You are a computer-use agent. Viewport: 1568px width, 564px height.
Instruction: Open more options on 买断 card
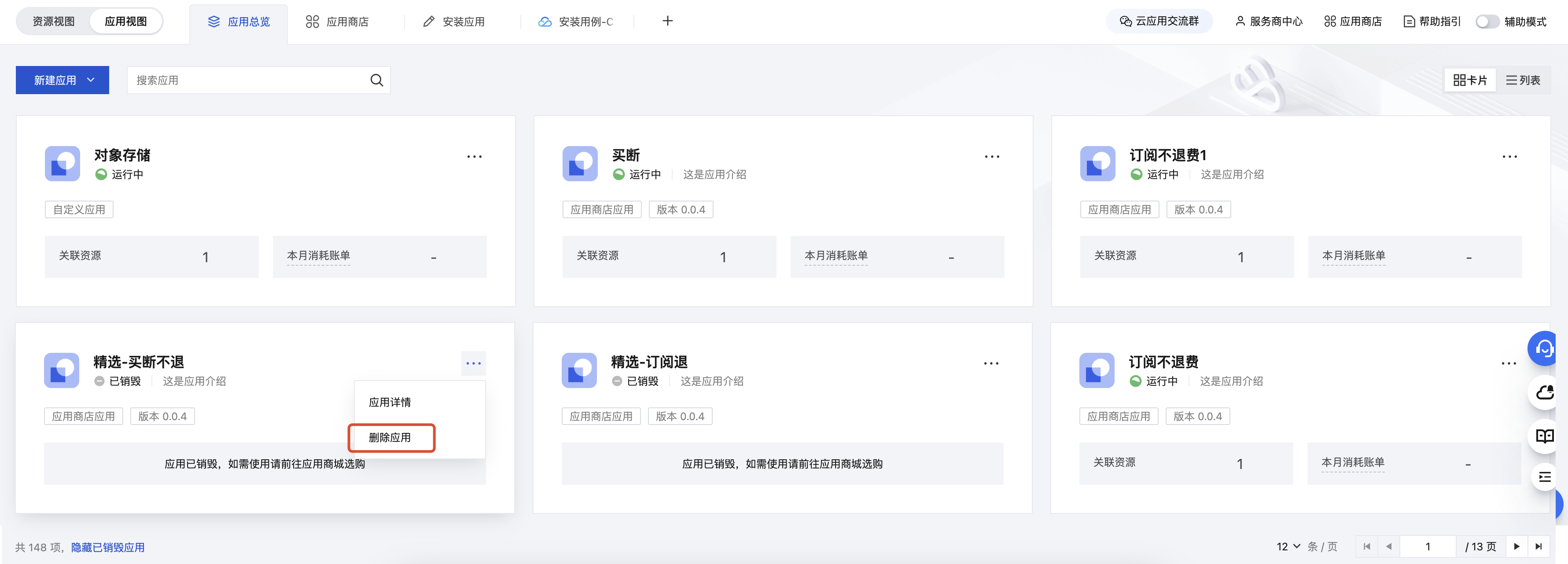click(992, 156)
